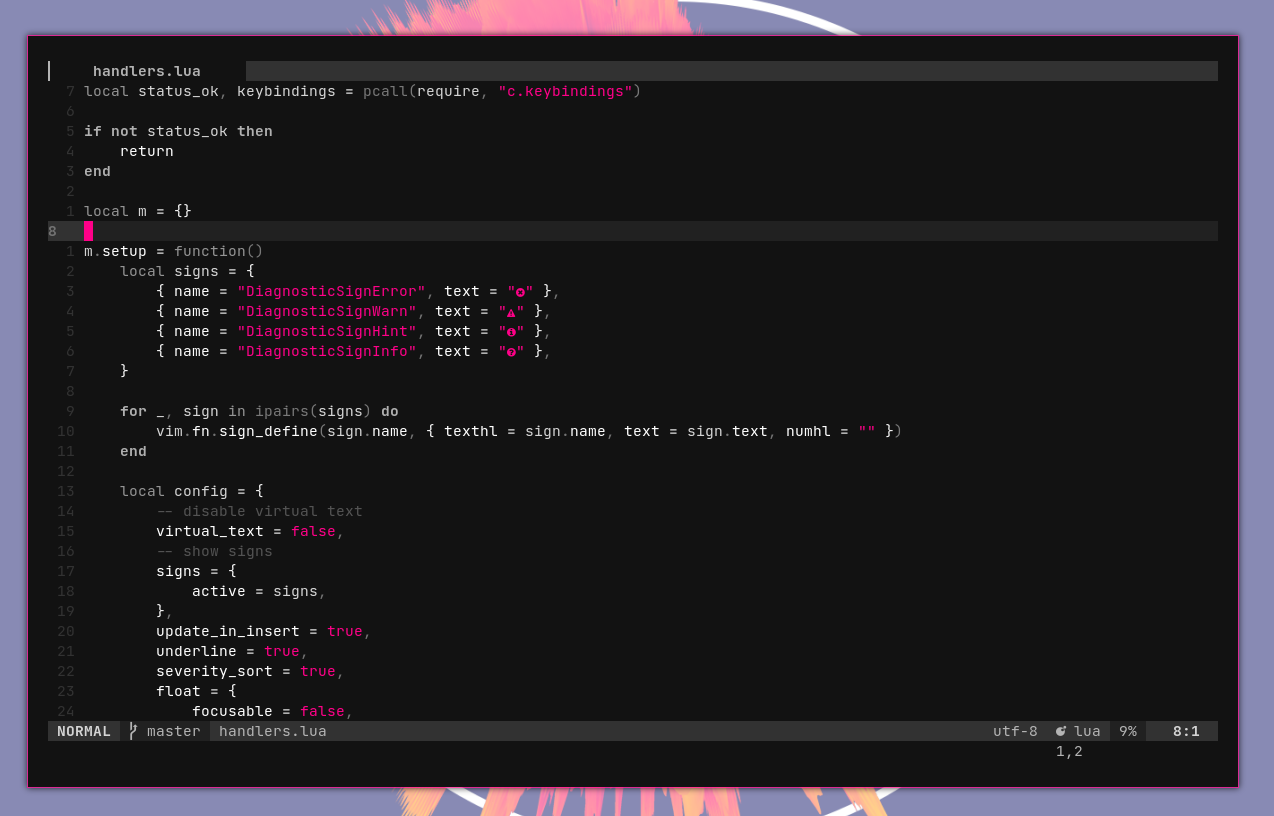Click the Lua filetype icon in statusline

[1061, 731]
